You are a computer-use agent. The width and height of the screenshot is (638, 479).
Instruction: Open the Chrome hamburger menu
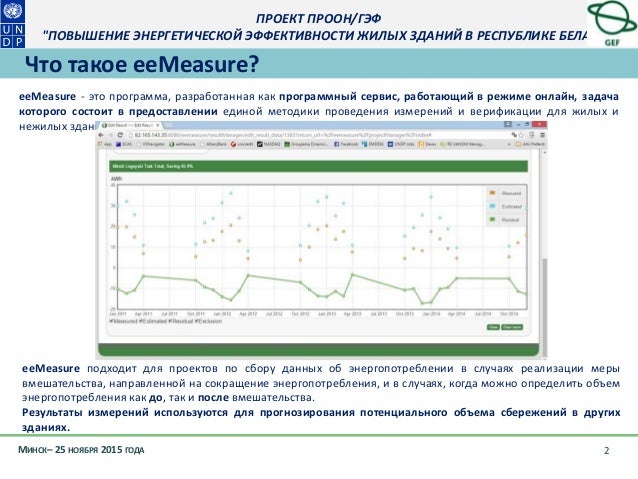(542, 135)
